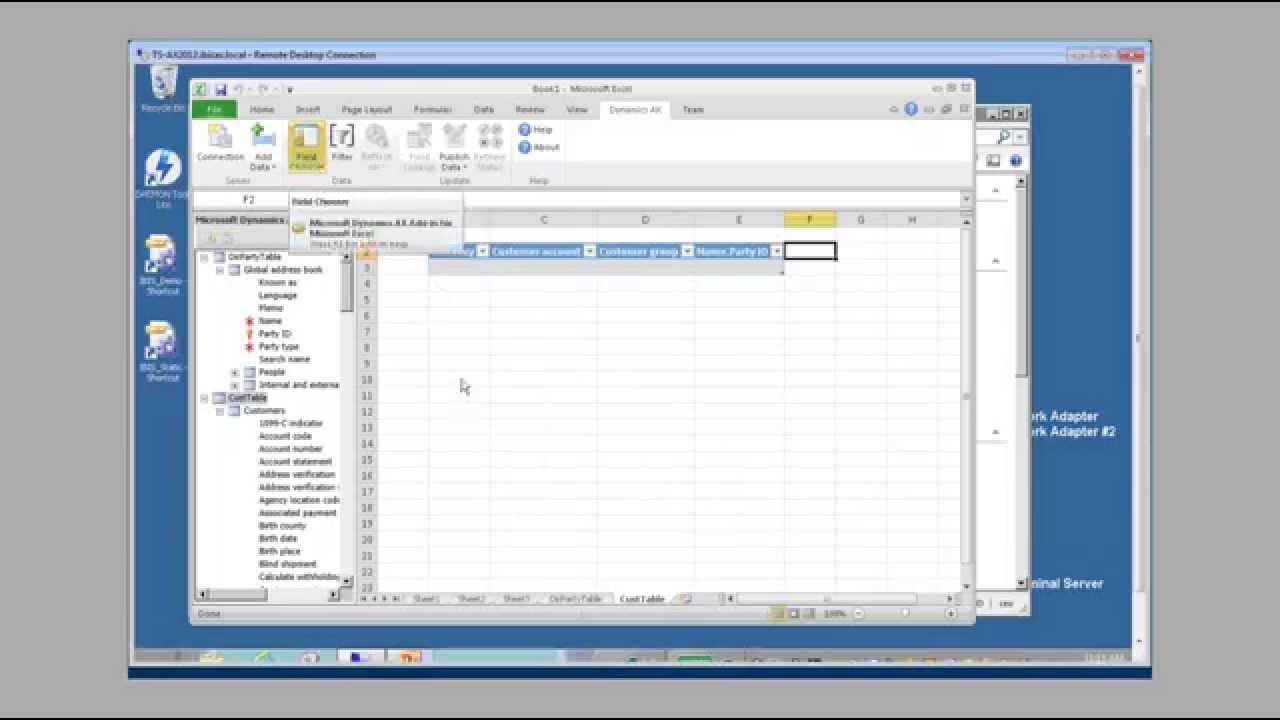
Task: Open the Customer group column filter dropdown
Action: coord(687,251)
